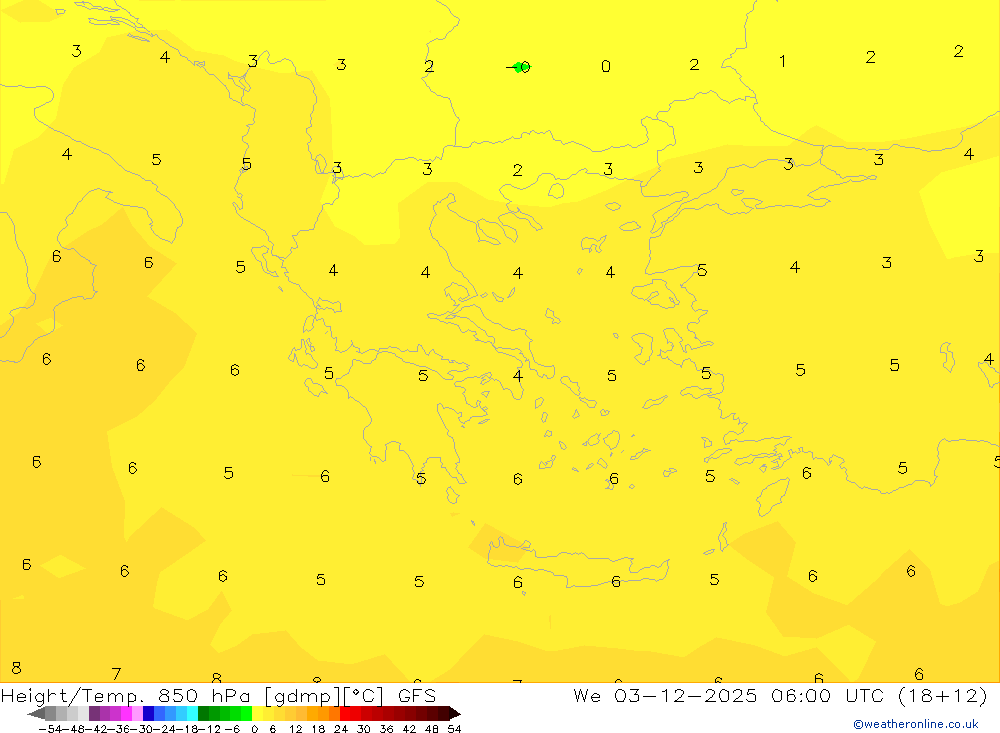Click the '54' label at legend's right end
The image size is (1000, 733).
pyautogui.click(x=454, y=729)
